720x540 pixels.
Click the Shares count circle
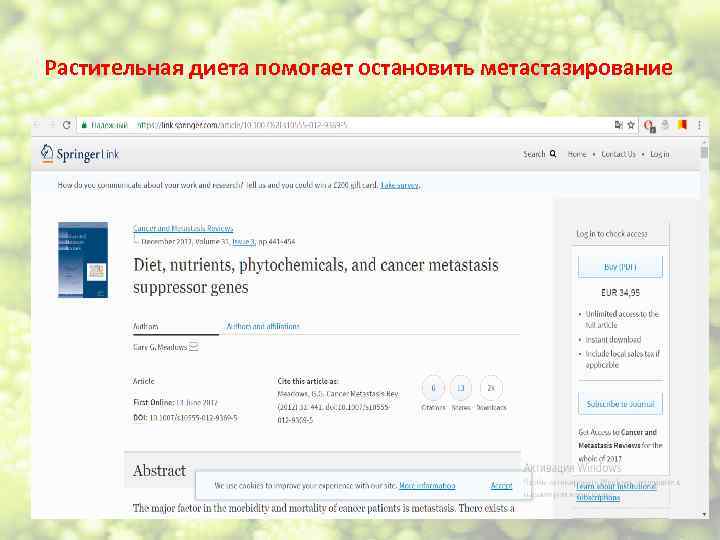461,388
